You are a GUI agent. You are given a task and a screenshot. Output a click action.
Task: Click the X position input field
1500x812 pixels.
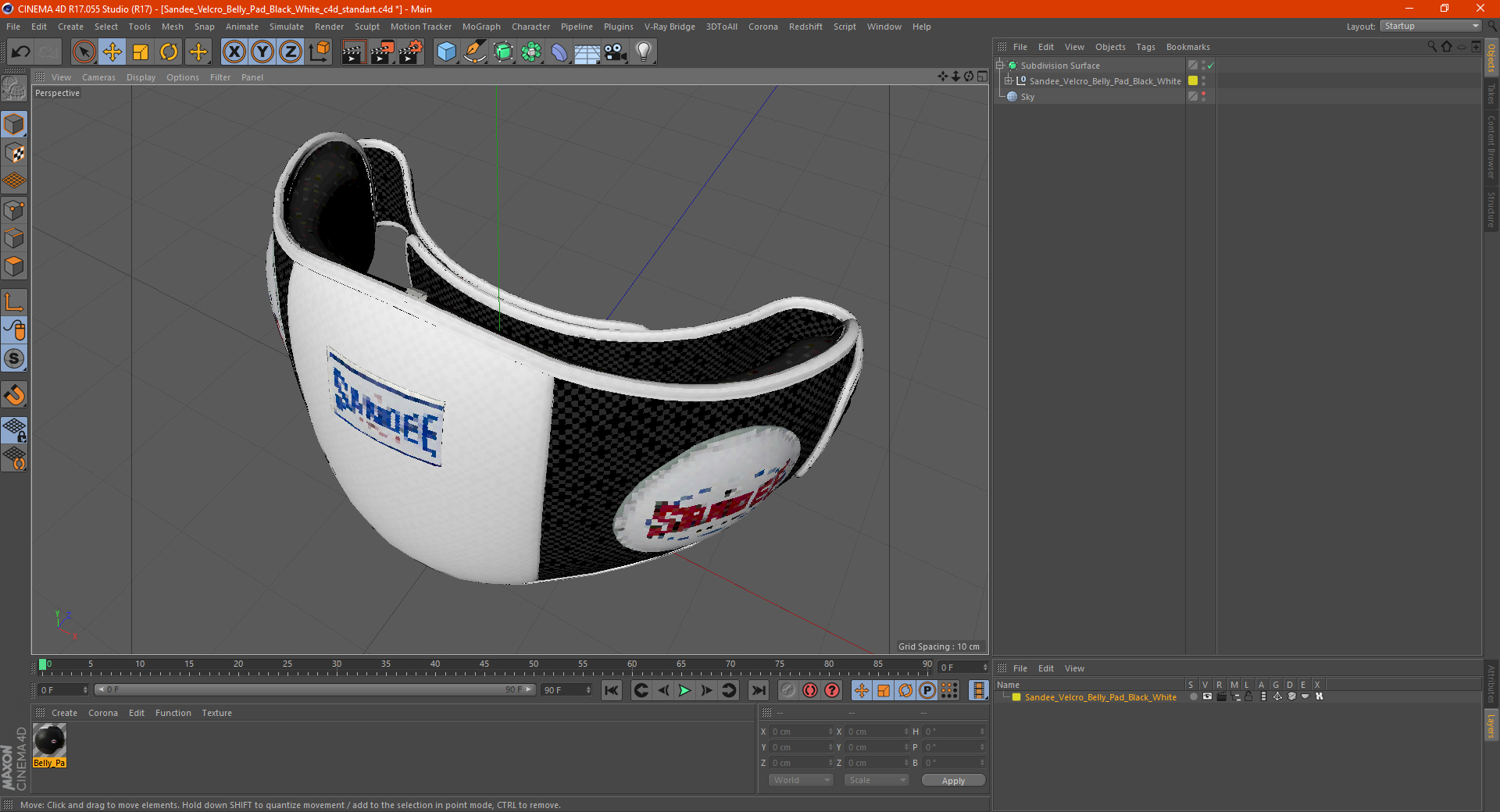[x=802, y=732]
